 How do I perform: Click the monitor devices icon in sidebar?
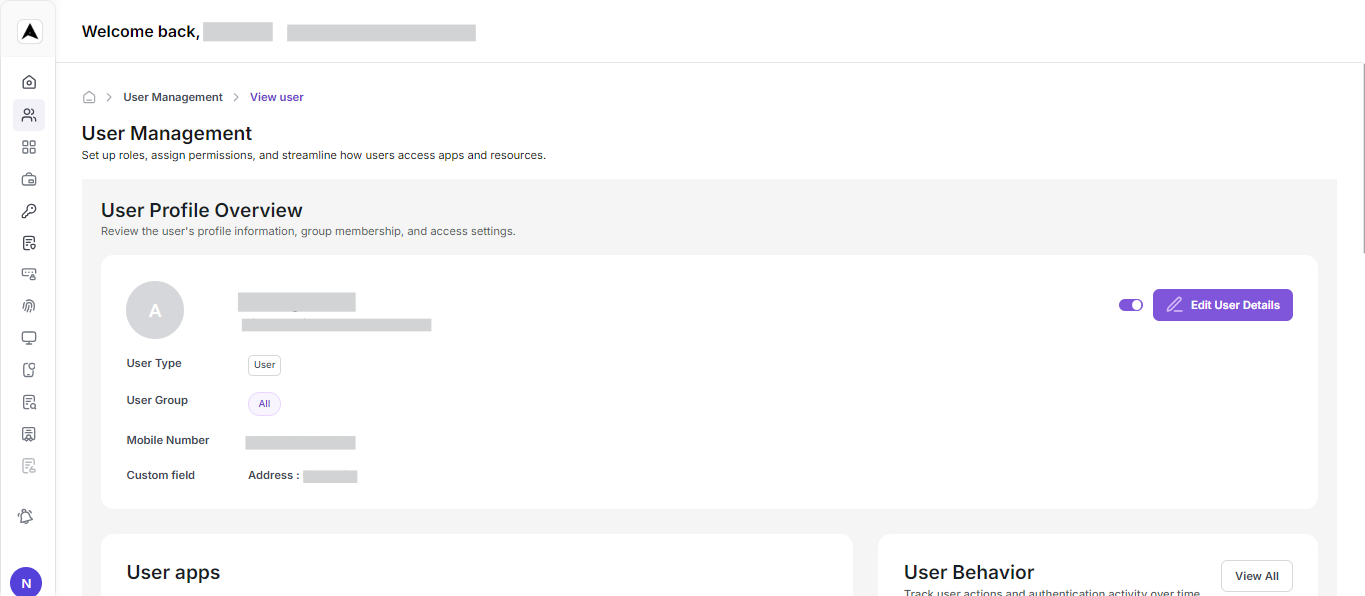(x=29, y=338)
